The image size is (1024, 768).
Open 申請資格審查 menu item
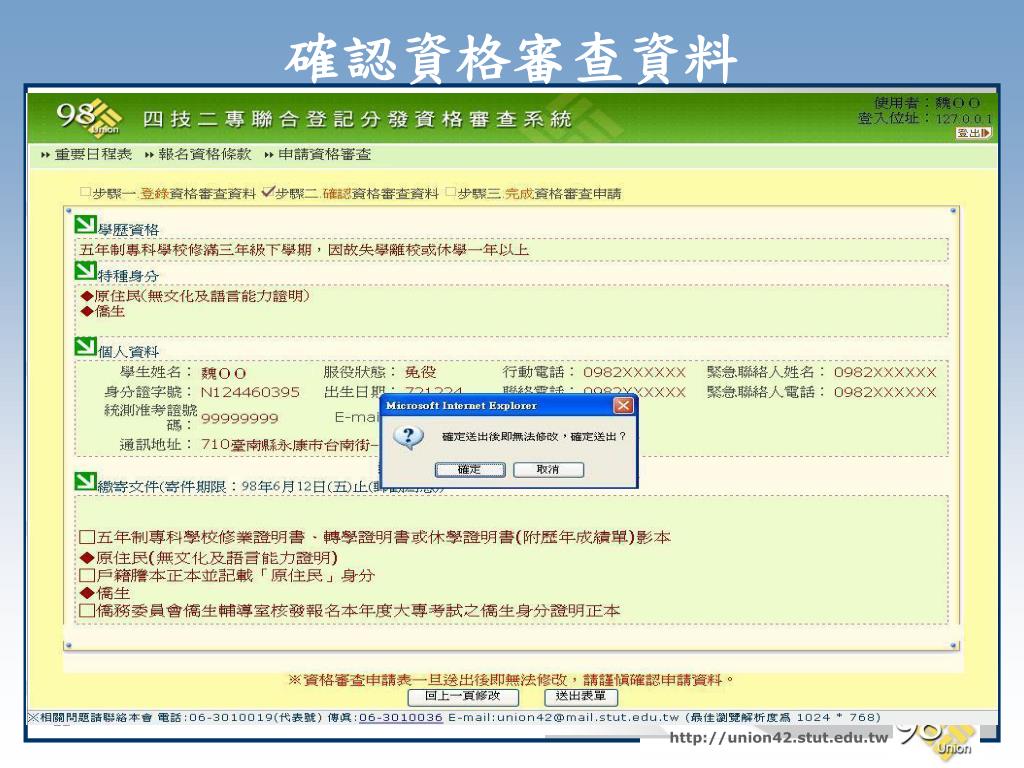click(x=325, y=154)
